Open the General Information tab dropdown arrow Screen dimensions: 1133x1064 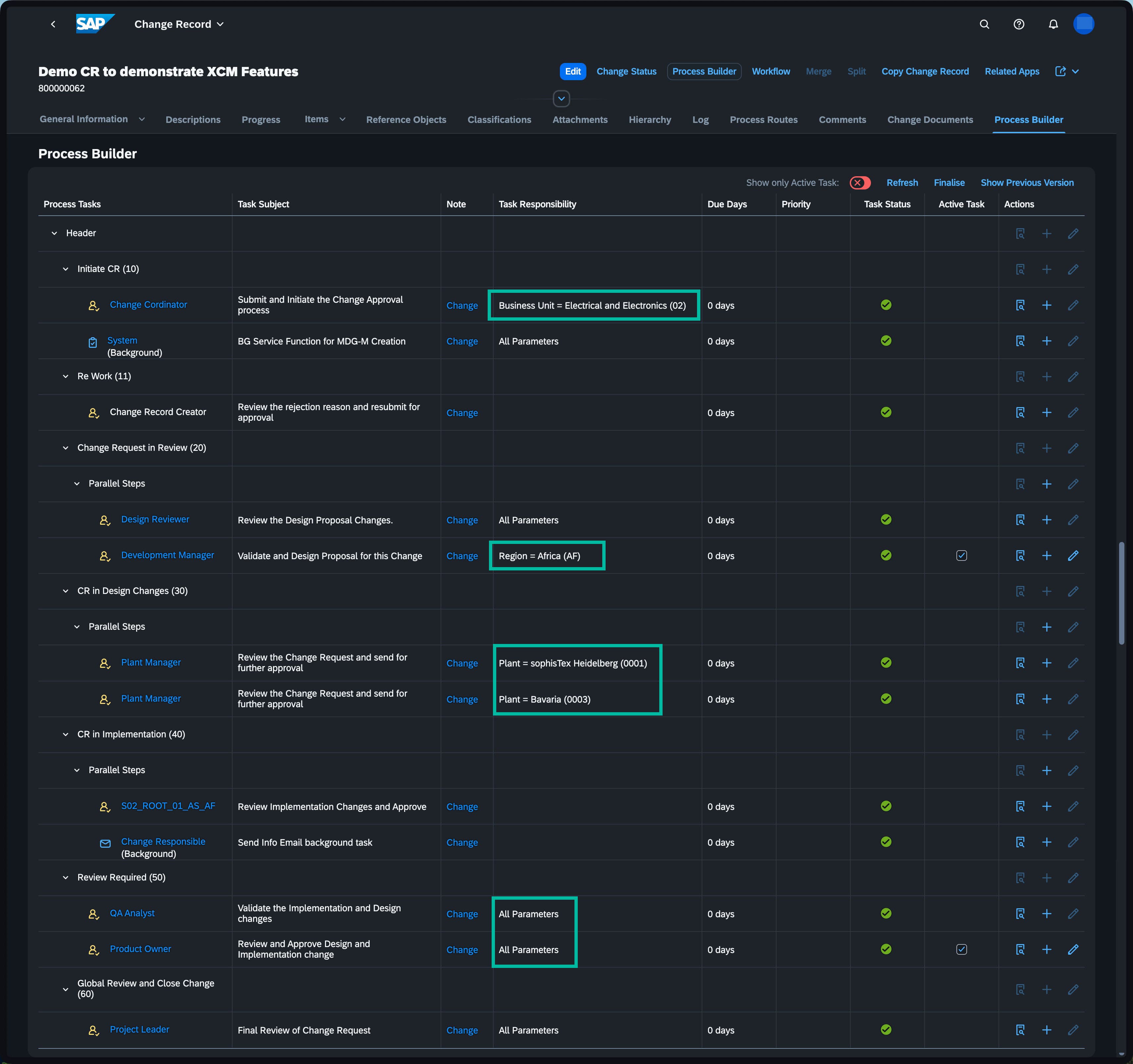pyautogui.click(x=142, y=119)
